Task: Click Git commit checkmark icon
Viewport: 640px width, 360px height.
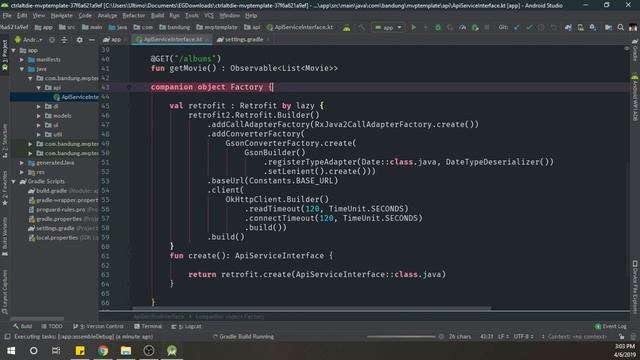Action: point(529,27)
